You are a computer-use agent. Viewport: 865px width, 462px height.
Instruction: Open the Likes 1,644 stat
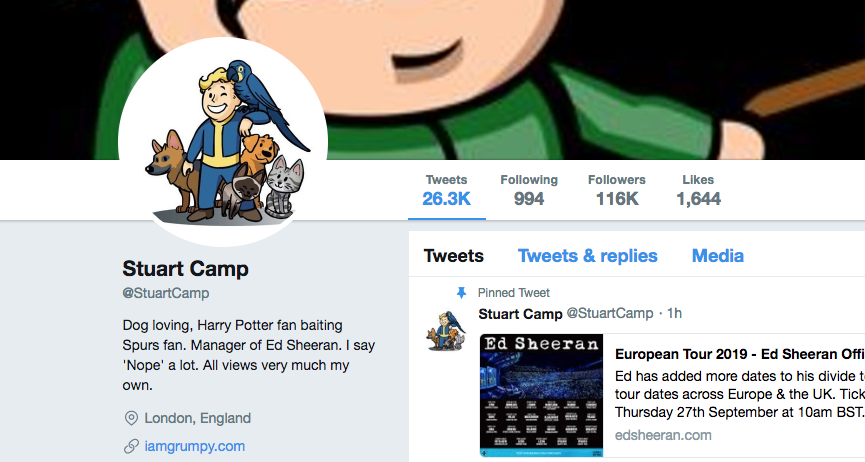[698, 190]
